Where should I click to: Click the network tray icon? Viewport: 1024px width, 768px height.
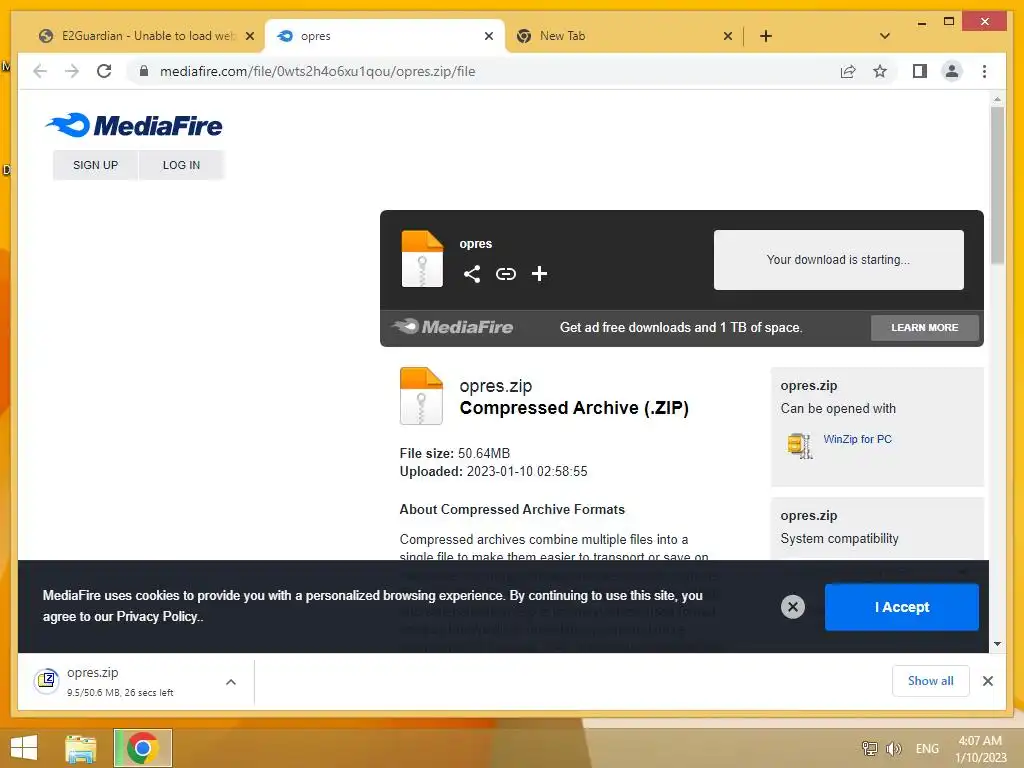870,748
